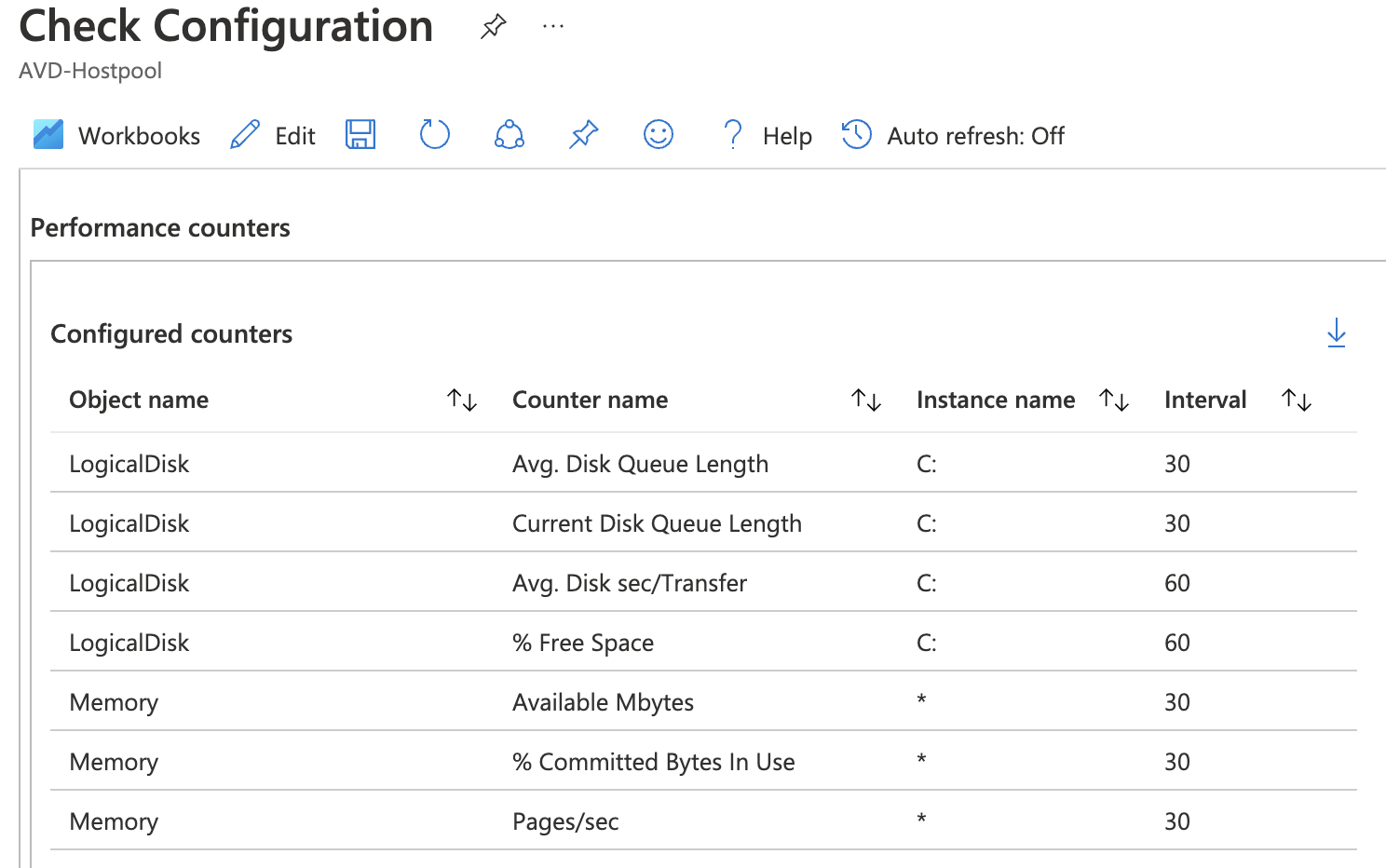Open the ellipsis more options menu

(552, 26)
